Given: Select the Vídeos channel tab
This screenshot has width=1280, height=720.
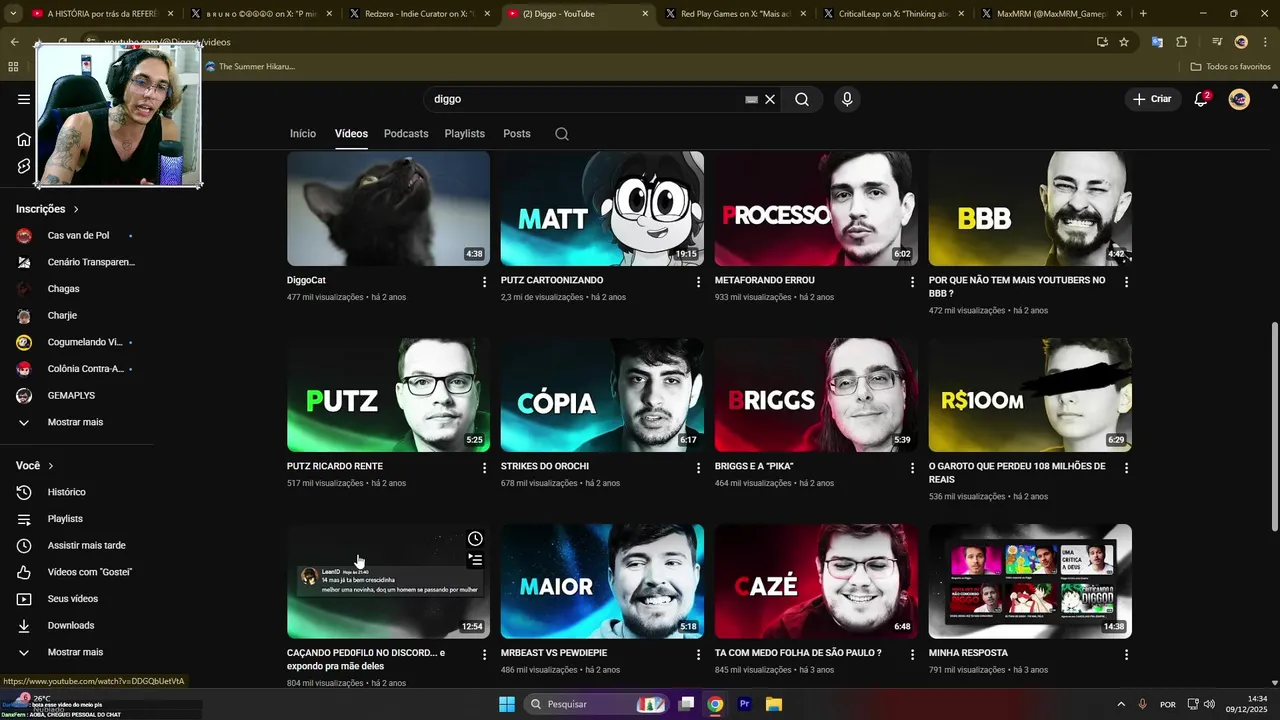Looking at the screenshot, I should tap(351, 134).
